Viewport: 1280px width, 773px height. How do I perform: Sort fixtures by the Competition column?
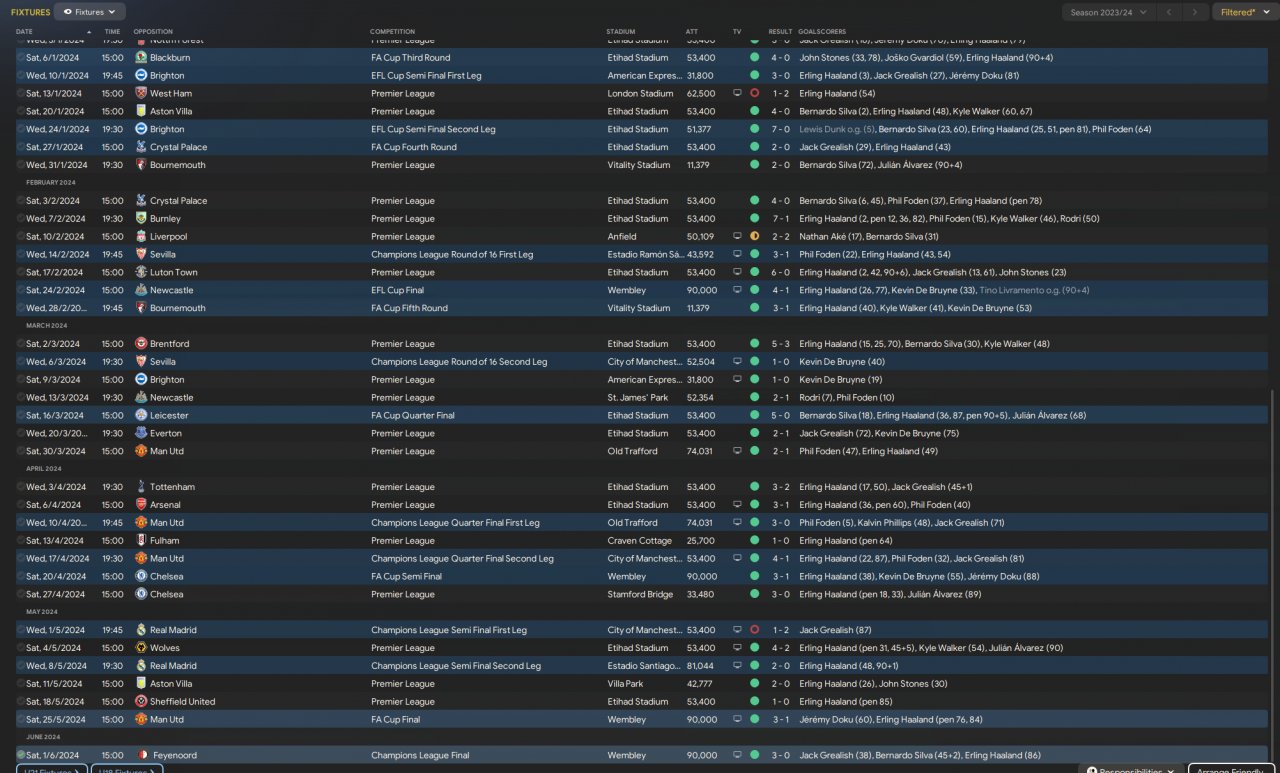[x=392, y=32]
